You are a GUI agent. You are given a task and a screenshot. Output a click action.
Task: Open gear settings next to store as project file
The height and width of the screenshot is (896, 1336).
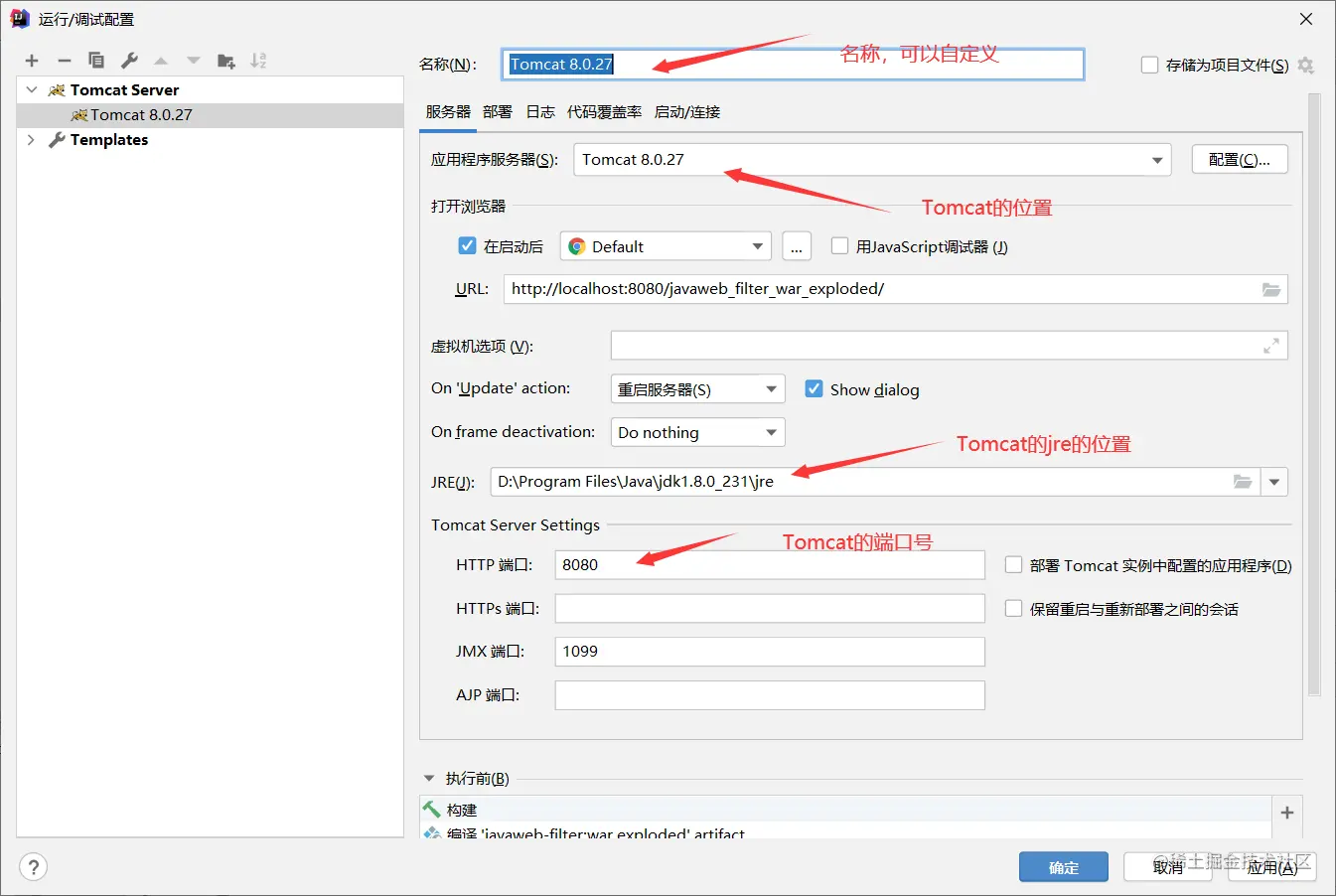1305,65
